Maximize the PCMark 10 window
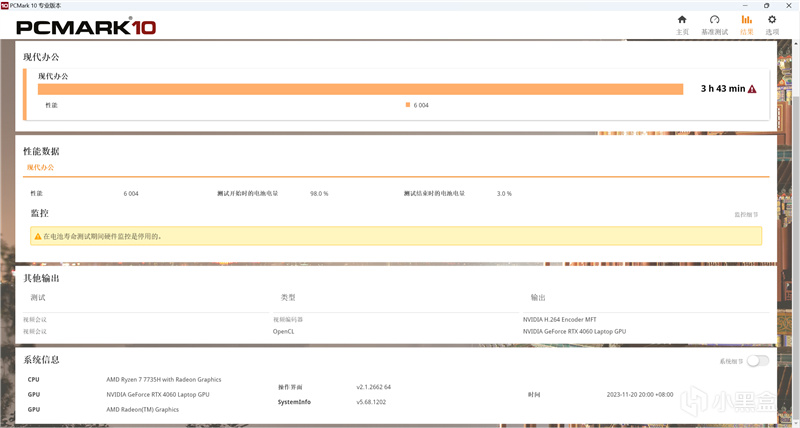 [x=766, y=5]
